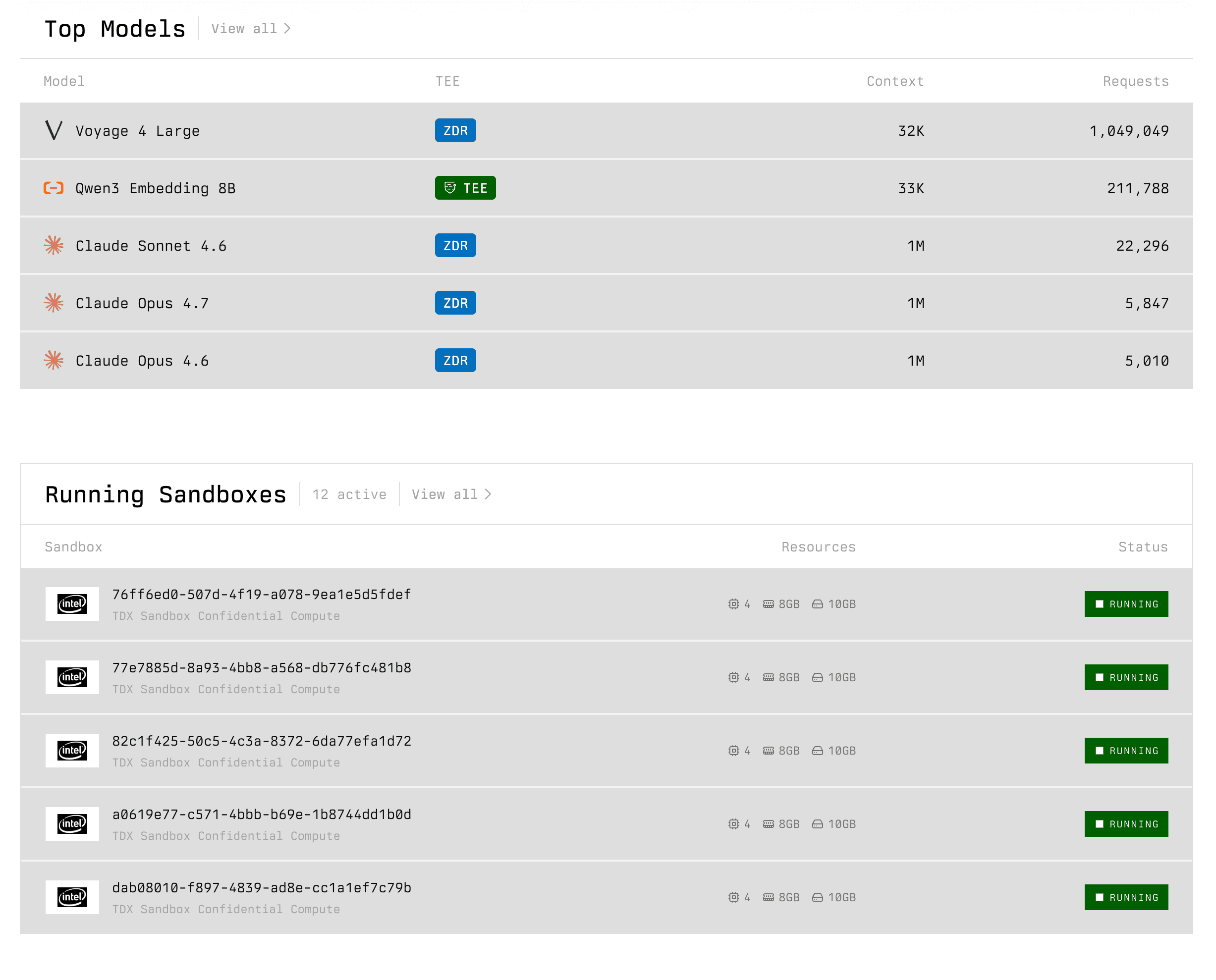This screenshot has height=980, width=1216.
Task: Open sandbox ID dab08010-f897-4839-ad8e-cc1a1ef7c79b
Action: click(261, 888)
